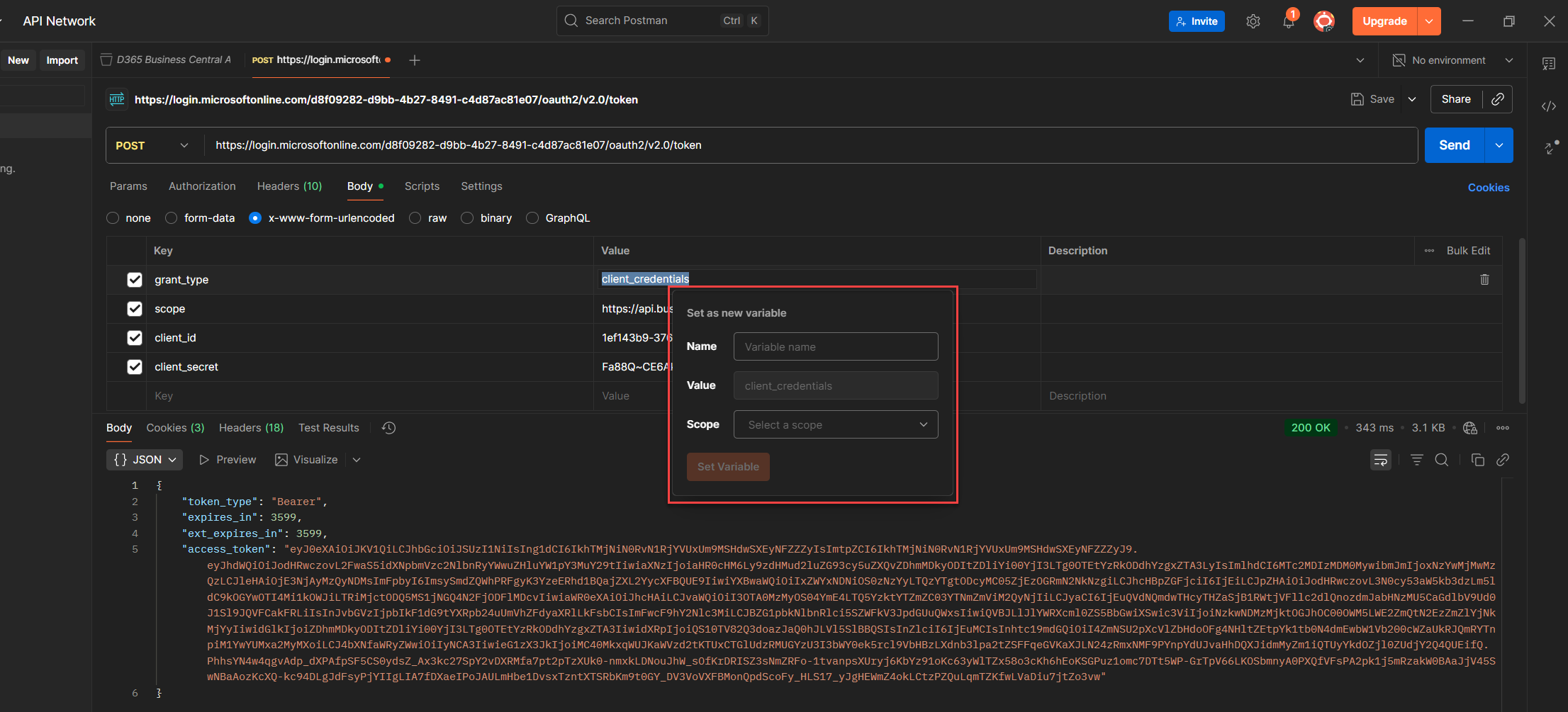Copy the response body

point(1477,460)
